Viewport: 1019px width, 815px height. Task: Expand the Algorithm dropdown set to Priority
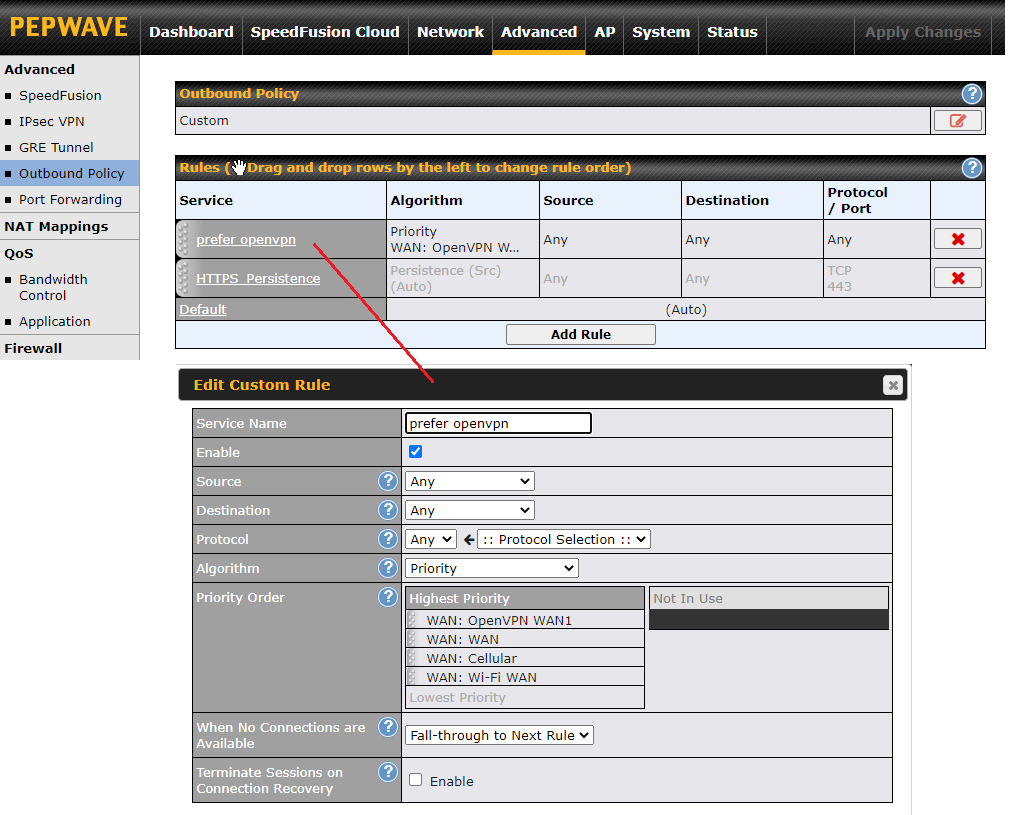[x=492, y=568]
